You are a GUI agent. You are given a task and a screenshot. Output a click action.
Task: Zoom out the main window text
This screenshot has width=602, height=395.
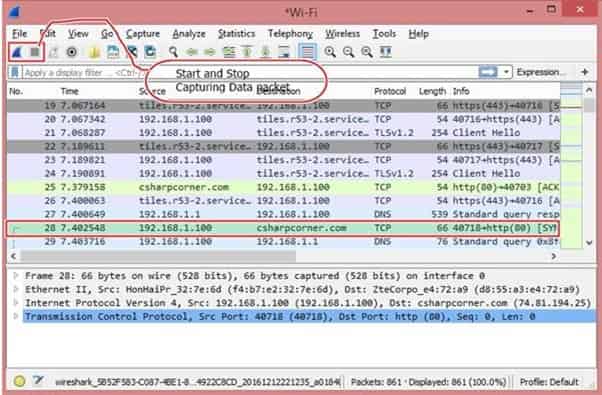(x=348, y=51)
